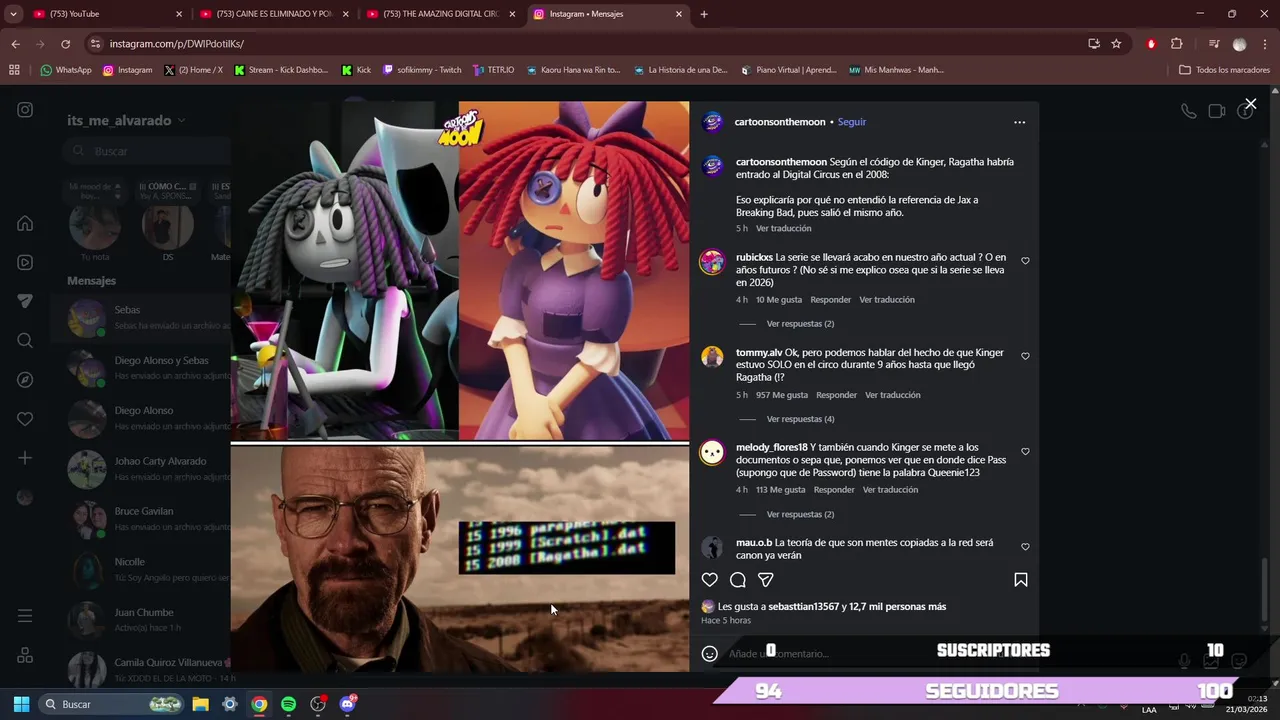Screen dimensions: 1280x720
Task: Like mau.o.b's comment with the heart
Action: pos(1025,547)
